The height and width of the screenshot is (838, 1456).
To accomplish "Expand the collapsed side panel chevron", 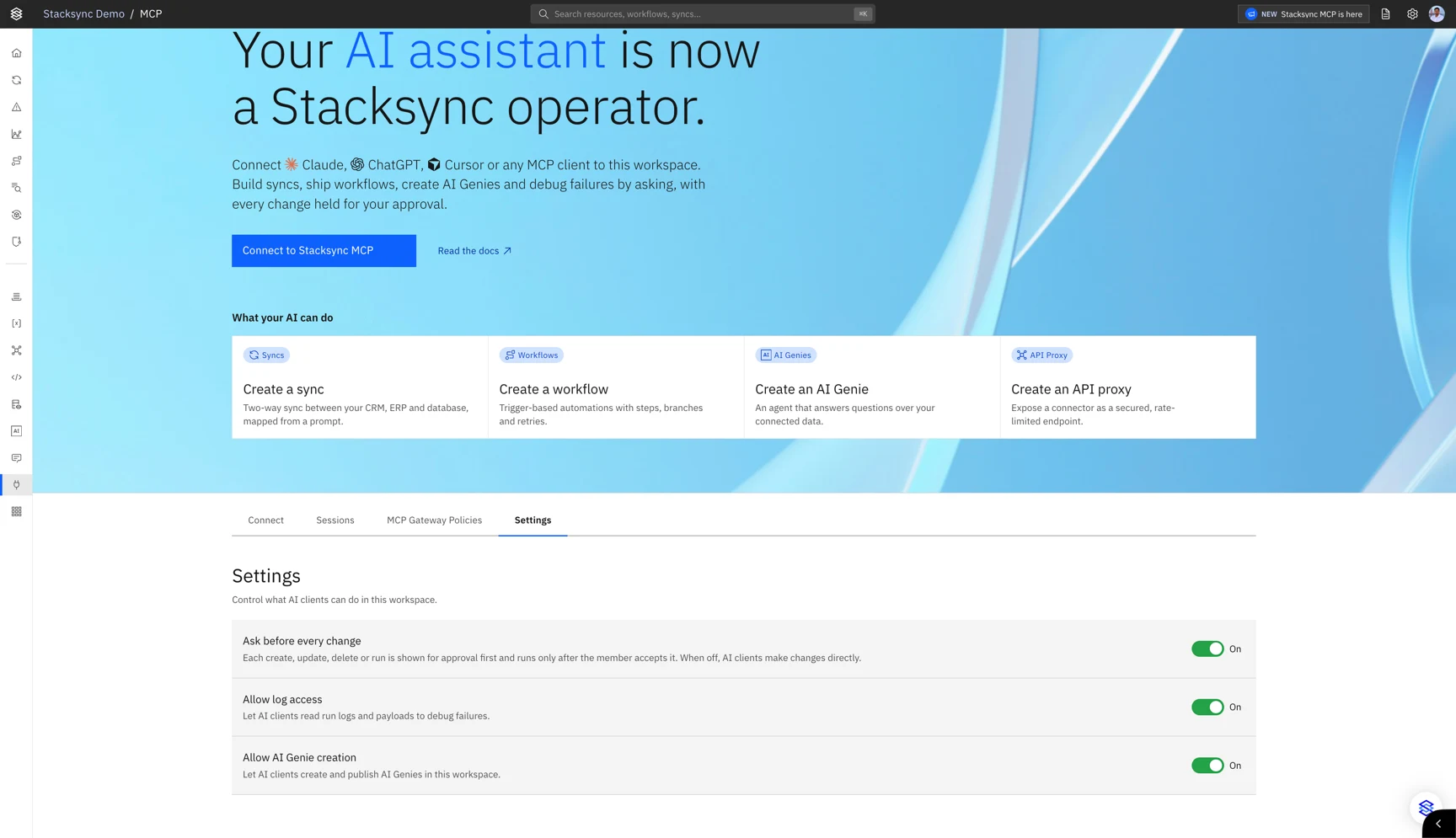I will click(x=1439, y=825).
